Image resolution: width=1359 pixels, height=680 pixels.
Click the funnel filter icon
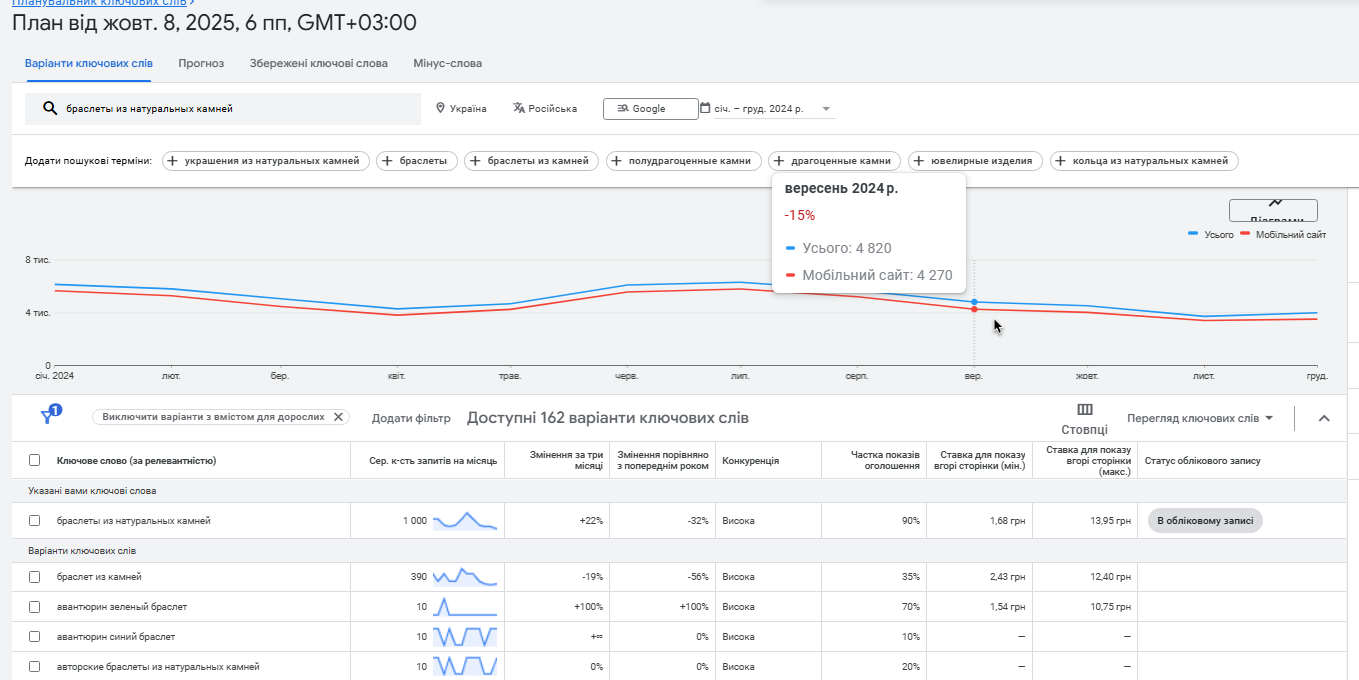(47, 417)
